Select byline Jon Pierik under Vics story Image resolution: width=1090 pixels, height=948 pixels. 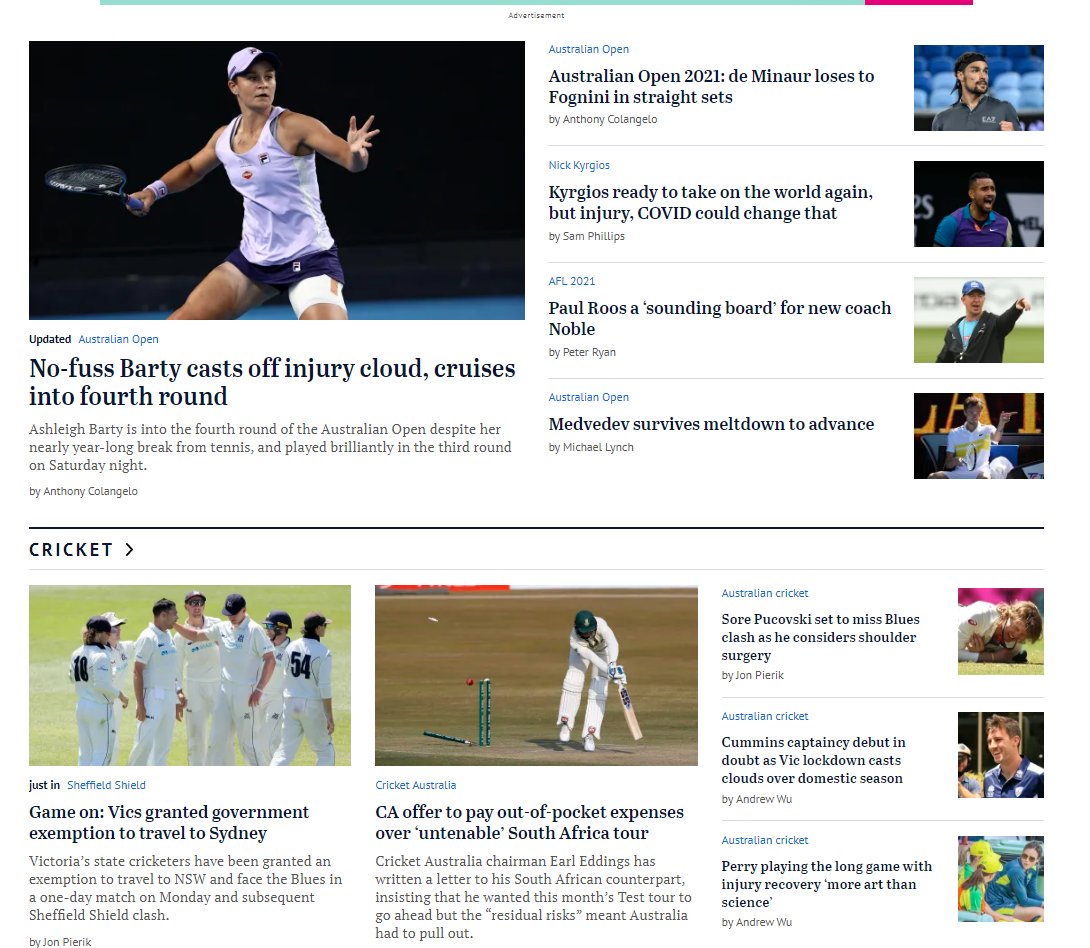(x=67, y=942)
